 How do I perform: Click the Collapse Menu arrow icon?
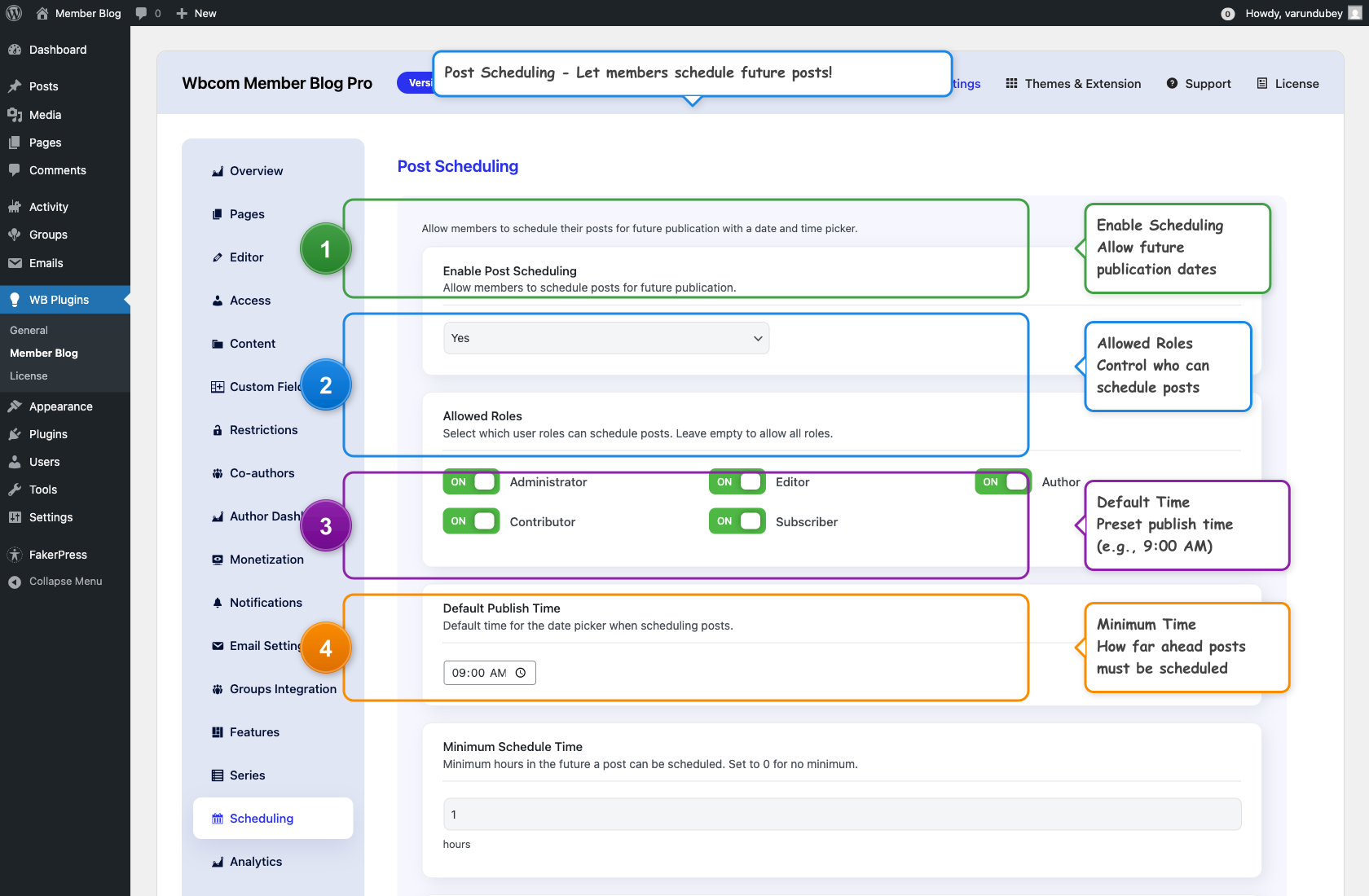[15, 582]
